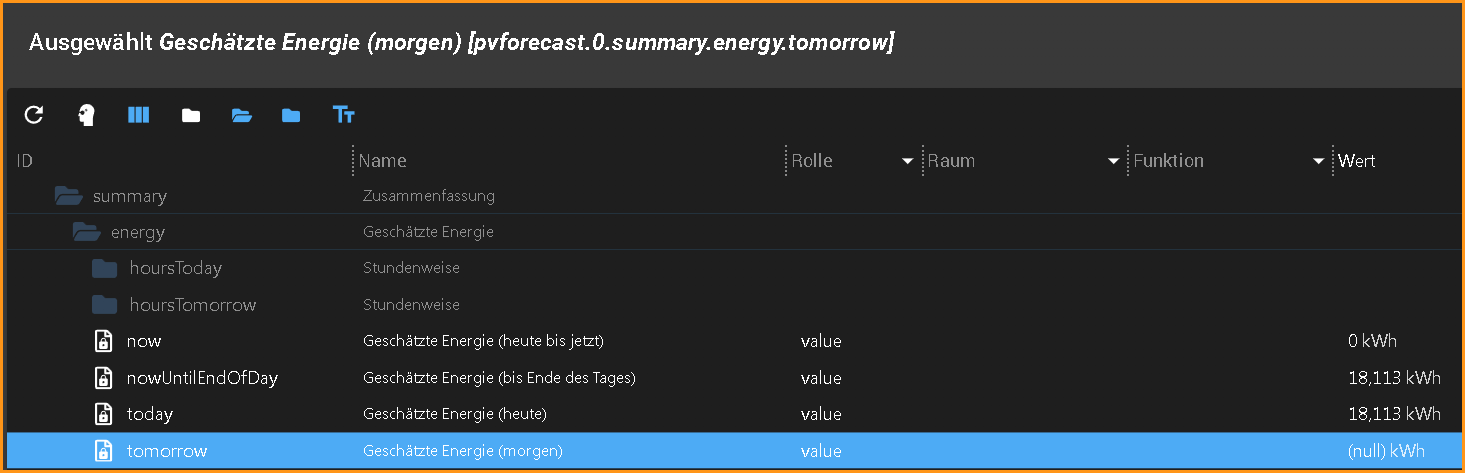Collapse the energy folder
Viewport: 1465px width, 473px height.
[x=87, y=232]
